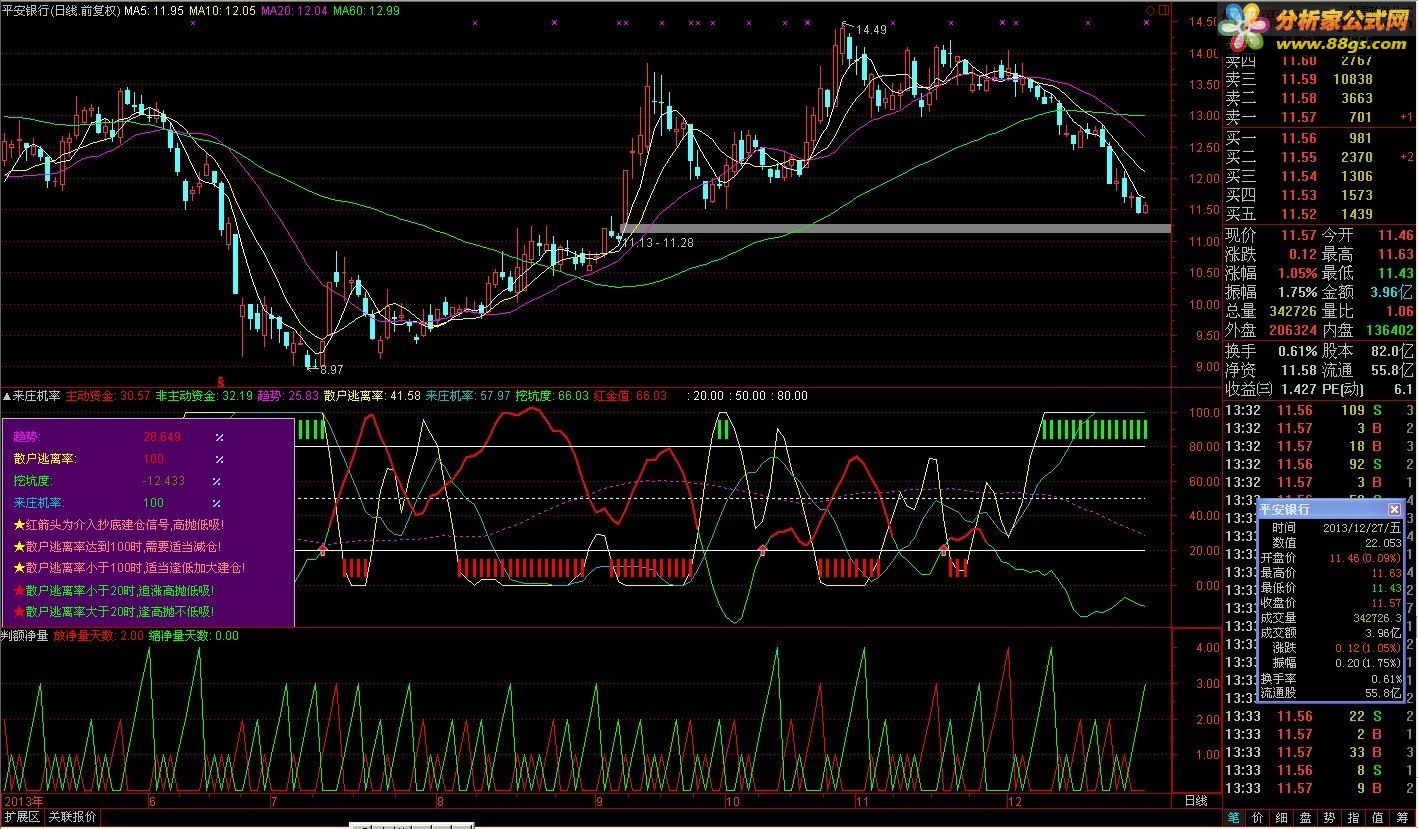Click the 卖一 11.57 ask row
Screen dimensions: 1418x829
click(x=1319, y=117)
